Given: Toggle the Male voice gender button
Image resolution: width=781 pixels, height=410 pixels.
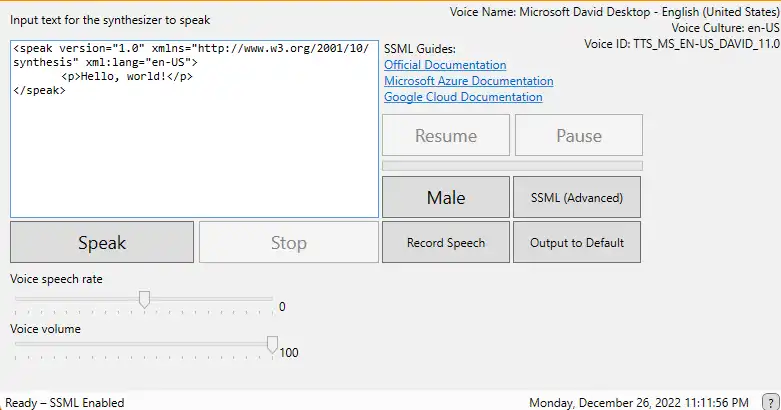Looking at the screenshot, I should 446,197.
